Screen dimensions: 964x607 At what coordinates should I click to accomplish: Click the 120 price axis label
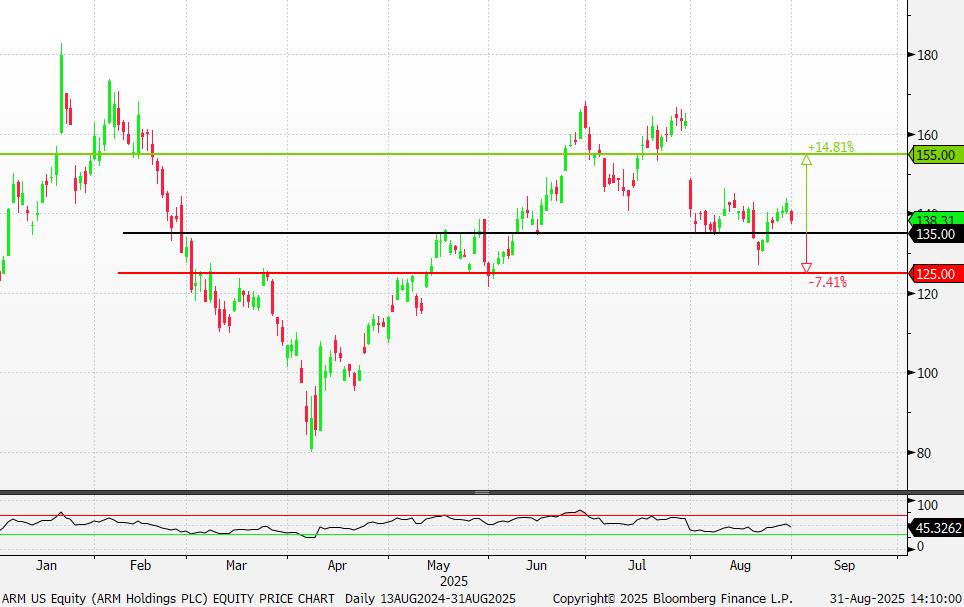pos(927,294)
